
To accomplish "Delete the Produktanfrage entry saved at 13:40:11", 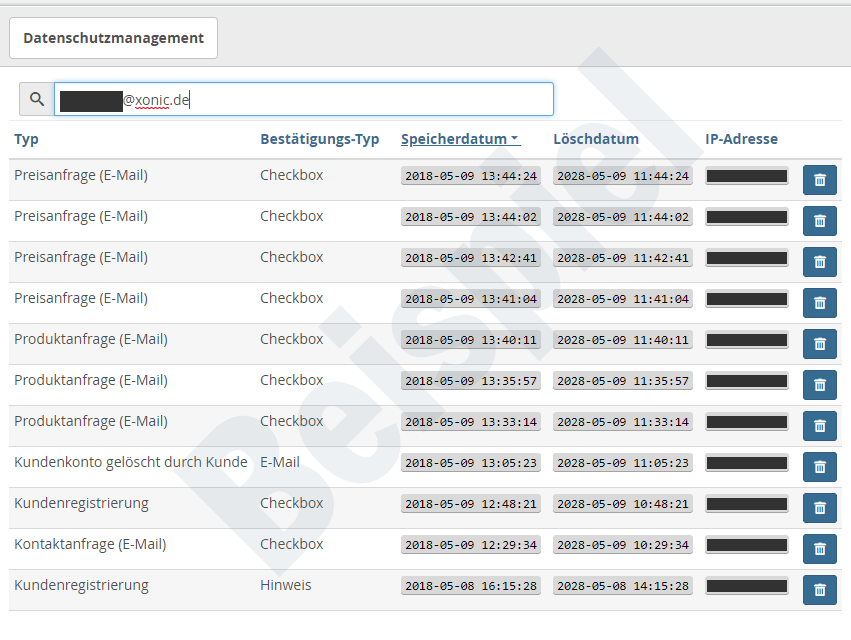I will (820, 344).
